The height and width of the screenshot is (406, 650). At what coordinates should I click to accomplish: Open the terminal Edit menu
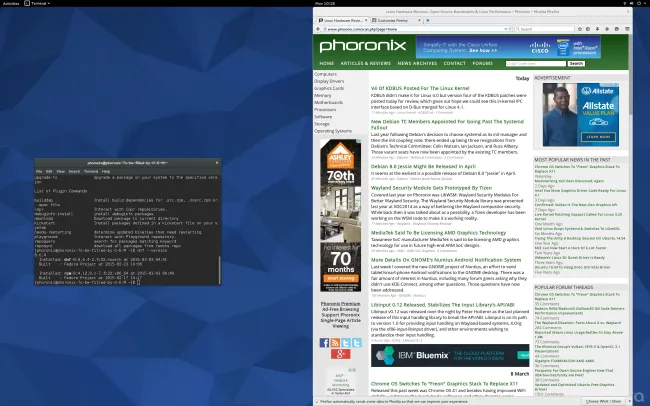(x=49, y=171)
